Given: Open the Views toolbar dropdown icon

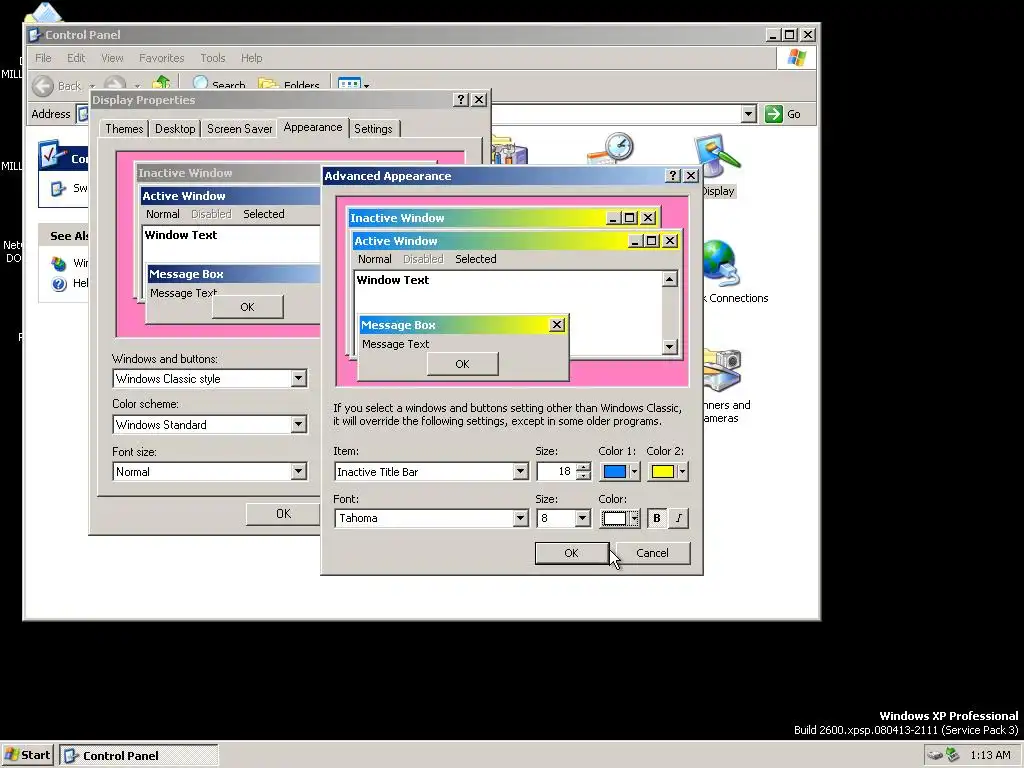Looking at the screenshot, I should (353, 84).
